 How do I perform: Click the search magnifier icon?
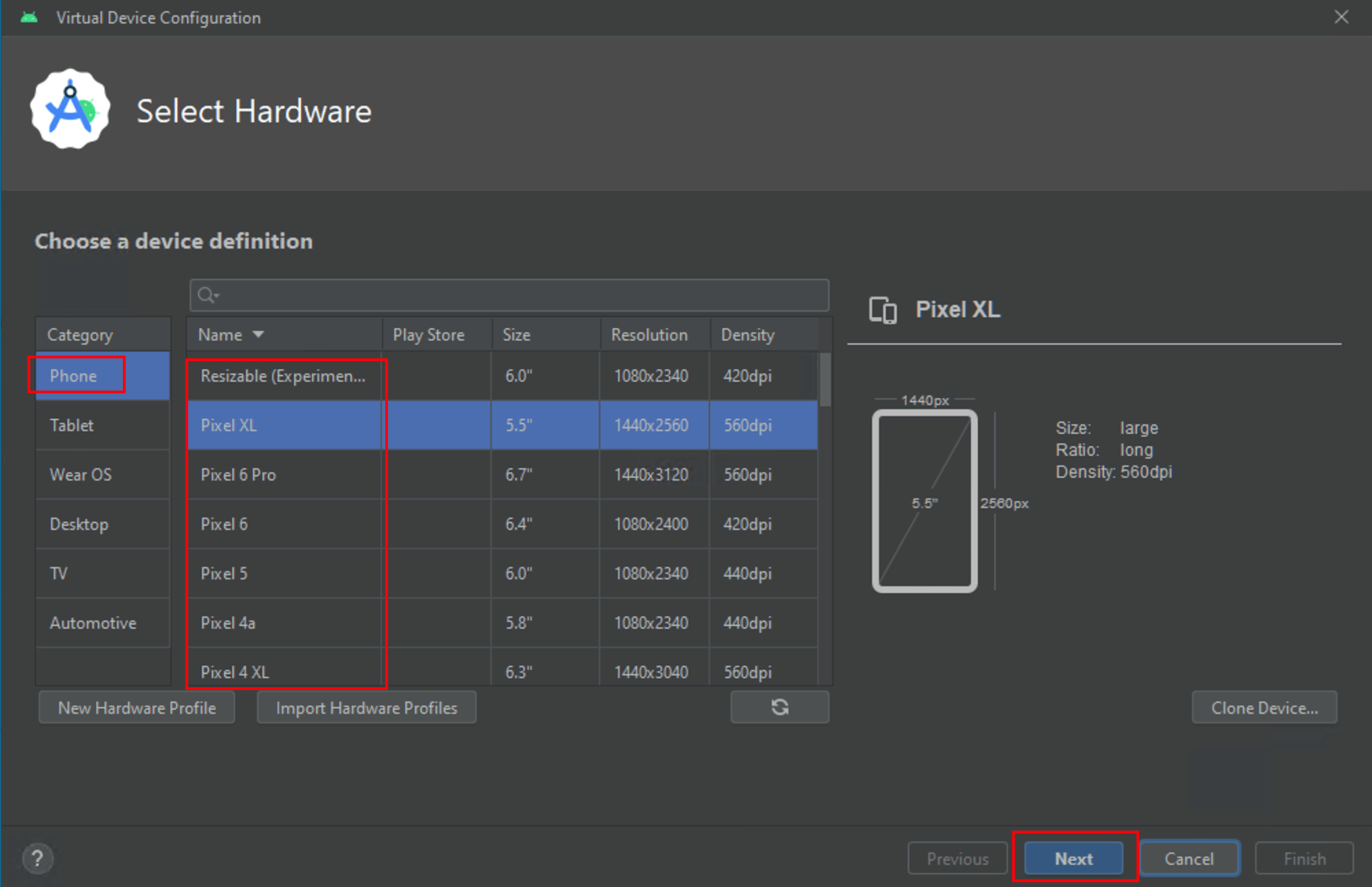[207, 295]
